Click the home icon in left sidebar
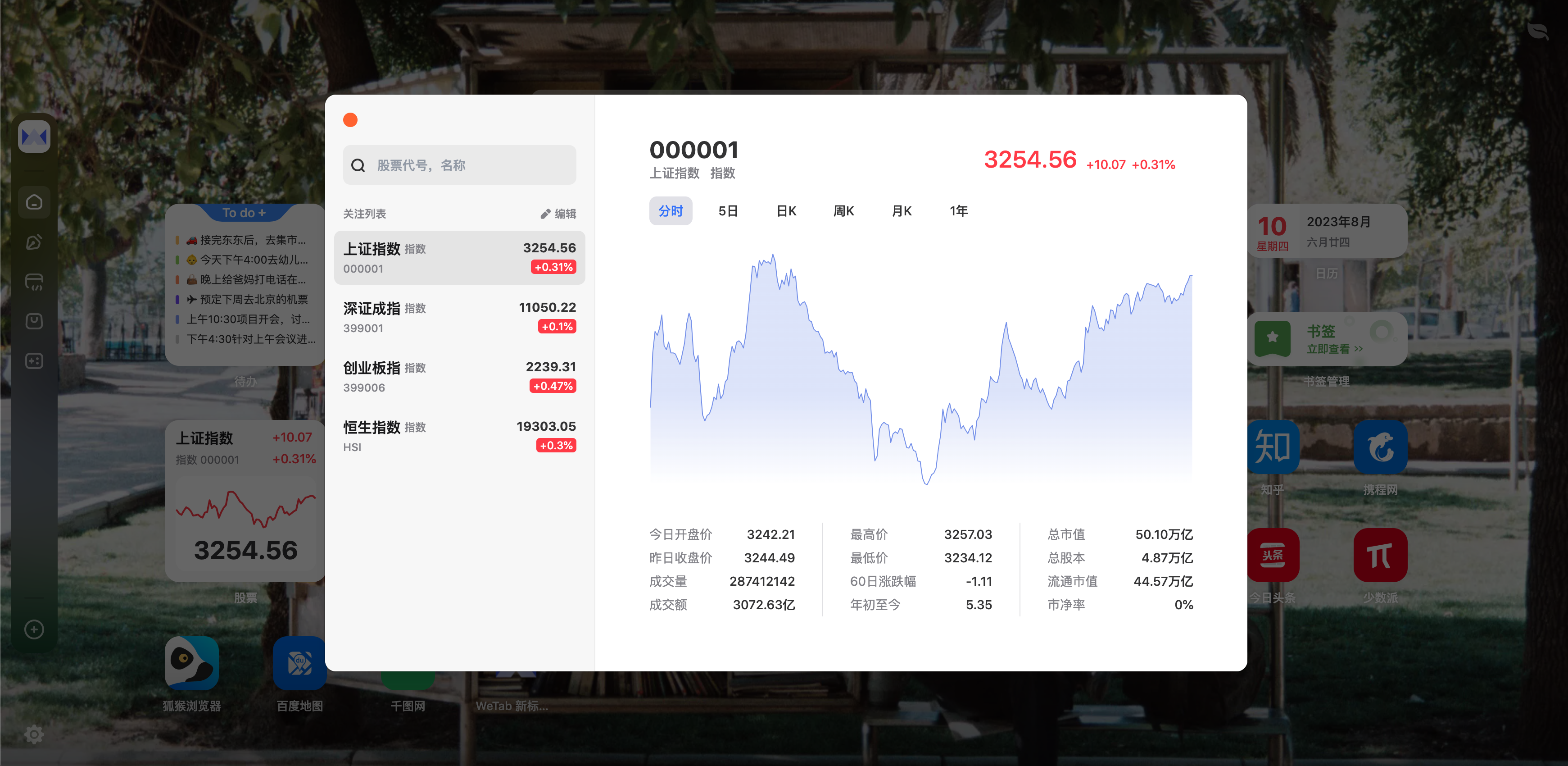This screenshot has height=766, width=1568. (x=34, y=202)
